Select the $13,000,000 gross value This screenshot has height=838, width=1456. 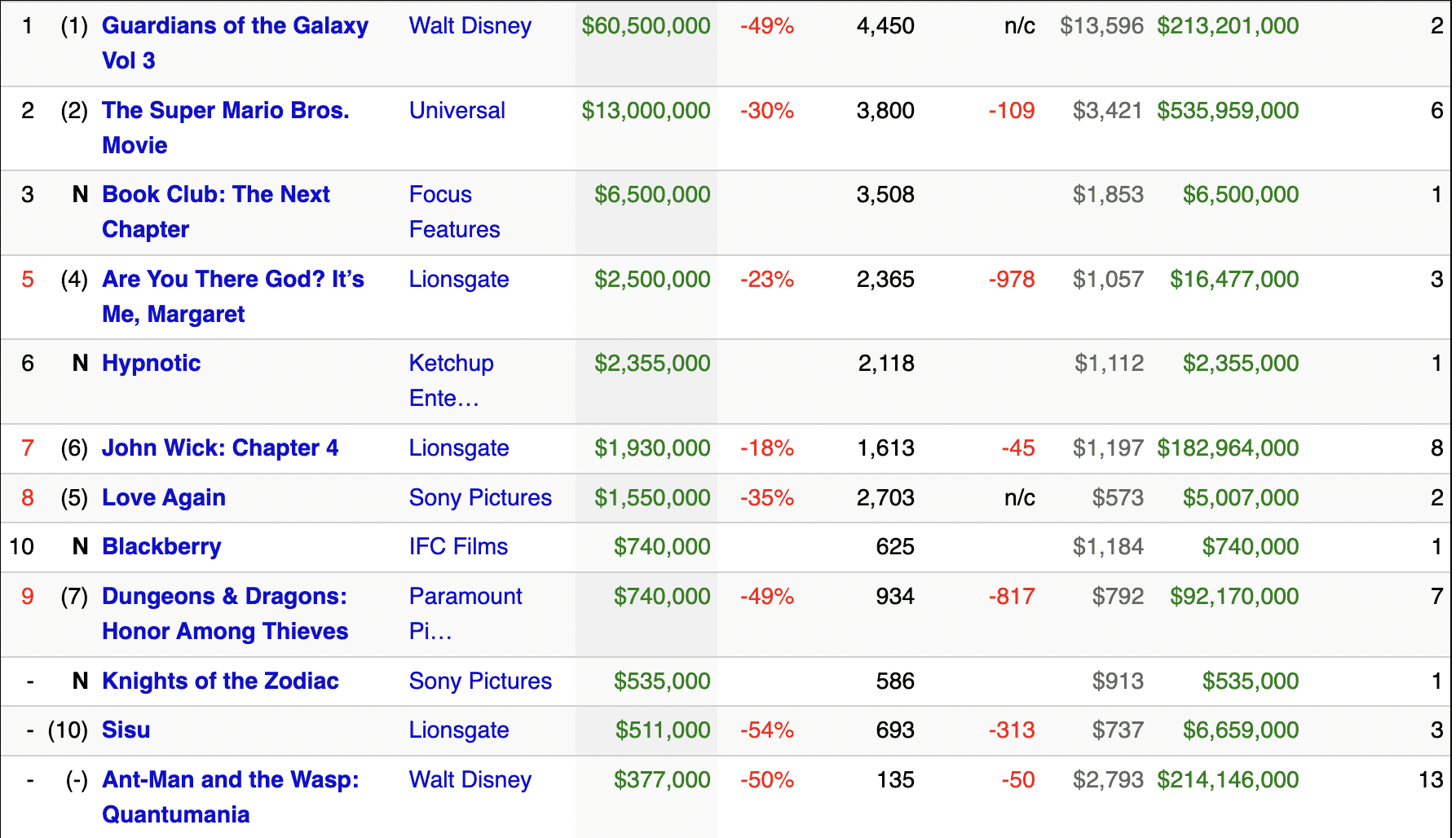tap(646, 111)
